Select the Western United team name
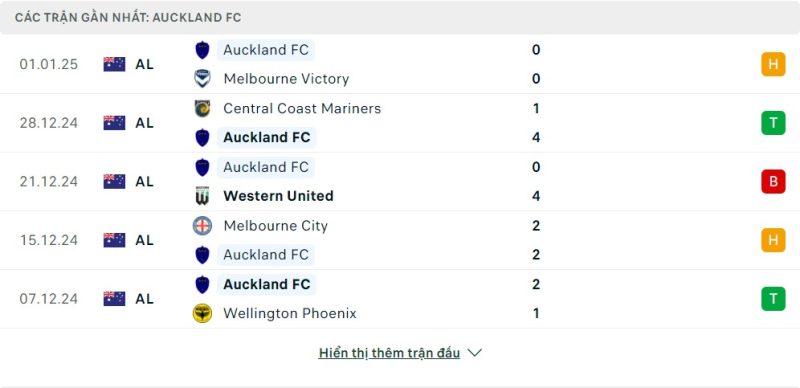Image resolution: width=800 pixels, height=388 pixels. [279, 196]
